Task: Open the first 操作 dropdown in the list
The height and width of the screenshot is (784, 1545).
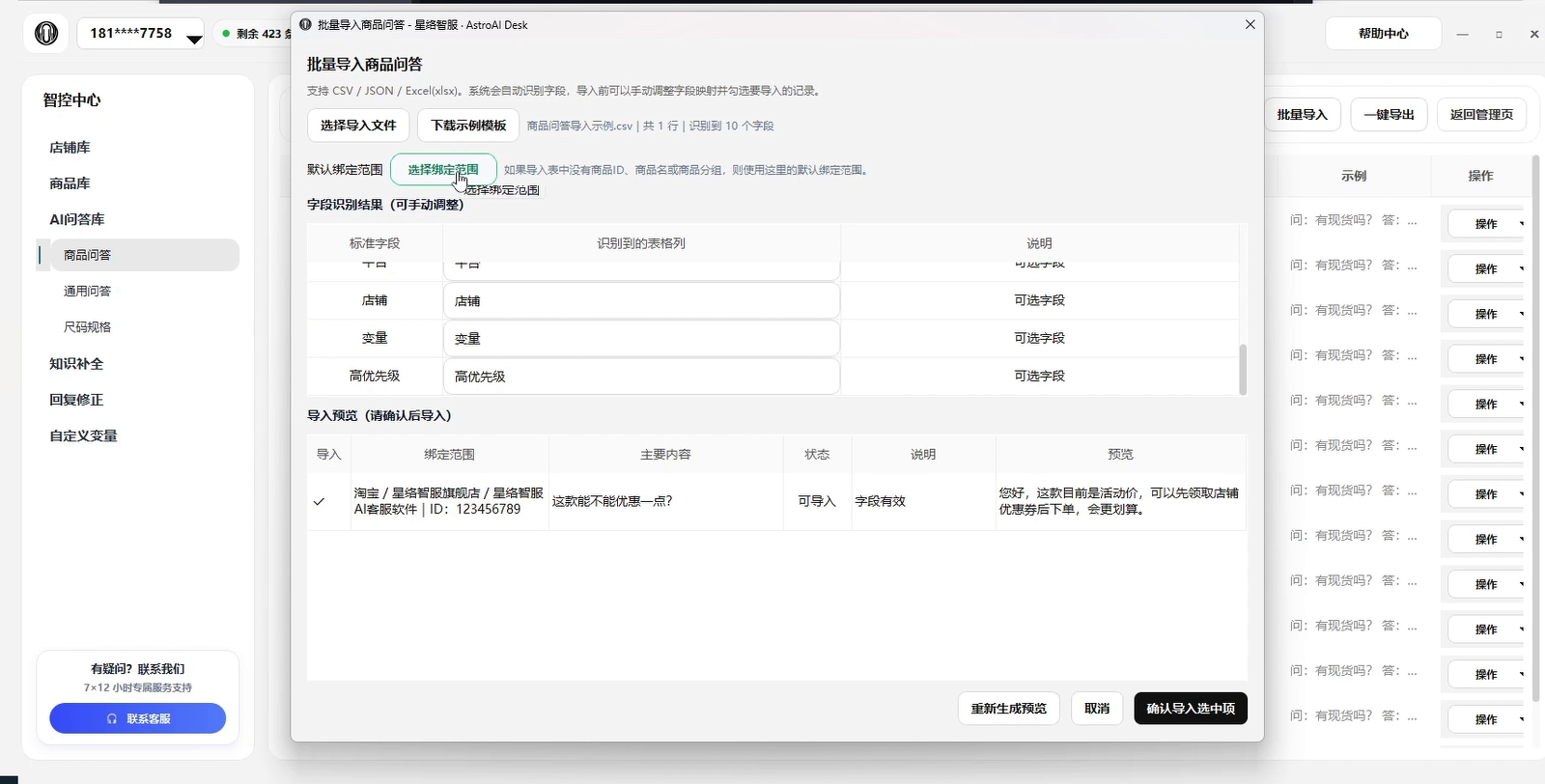Action: (x=1487, y=223)
